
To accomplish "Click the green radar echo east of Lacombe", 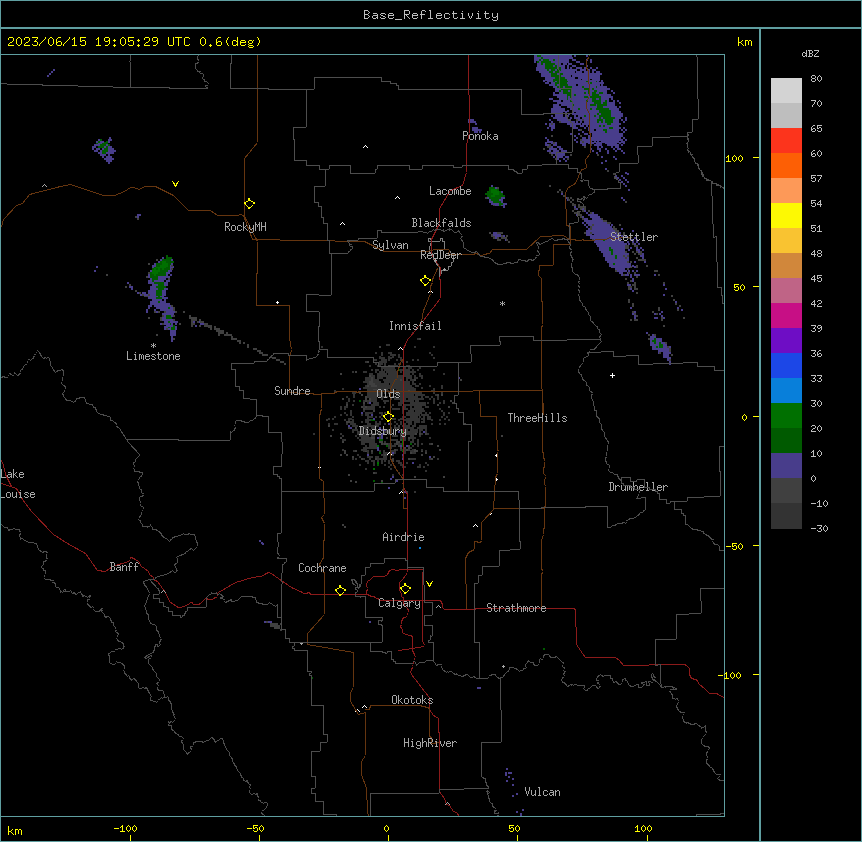I will (495, 195).
